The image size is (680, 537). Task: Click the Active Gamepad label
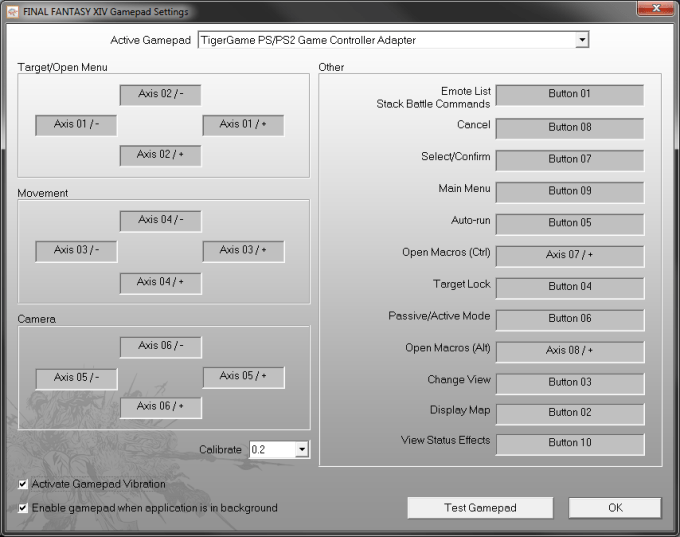[150, 40]
